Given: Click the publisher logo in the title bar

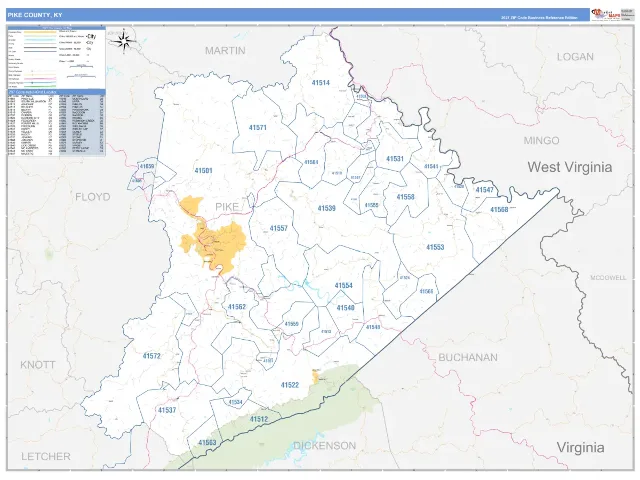Looking at the screenshot, I should [605, 15].
